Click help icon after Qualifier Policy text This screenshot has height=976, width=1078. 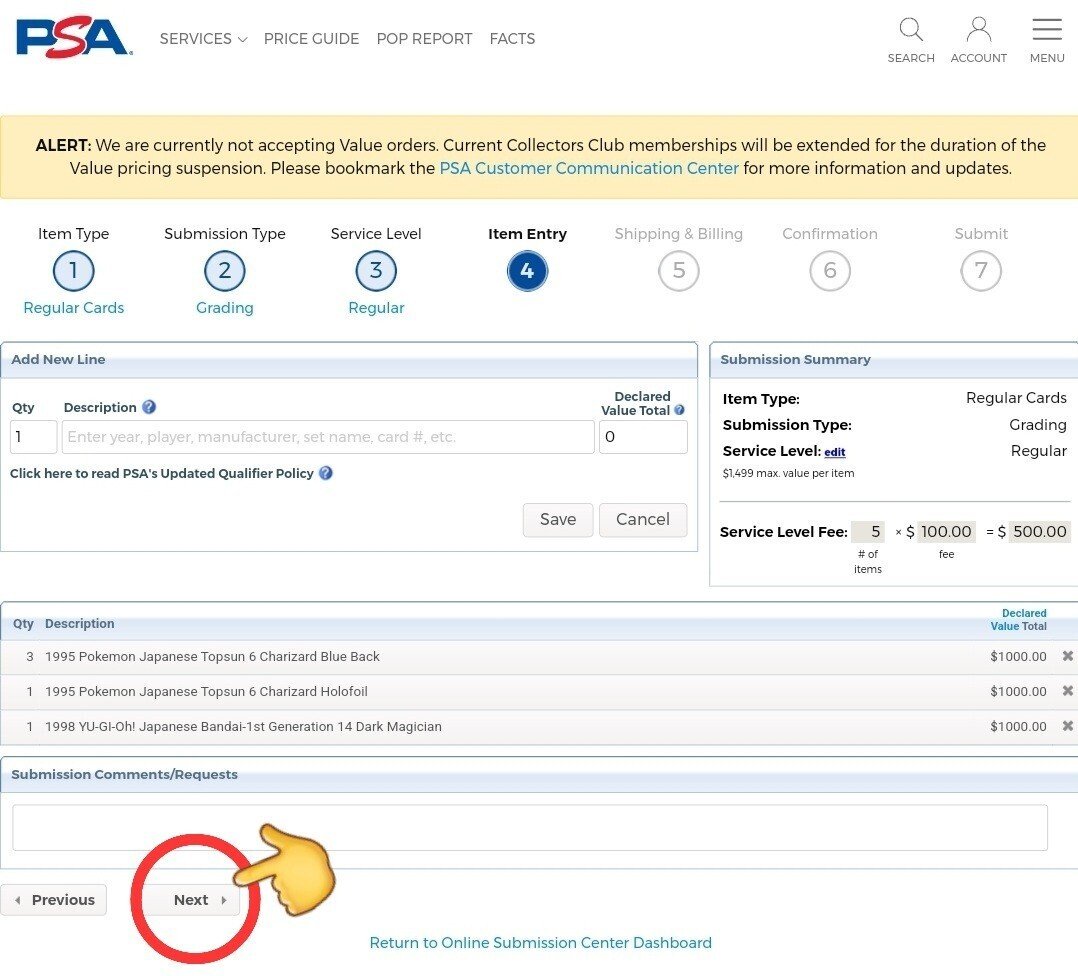coord(326,473)
